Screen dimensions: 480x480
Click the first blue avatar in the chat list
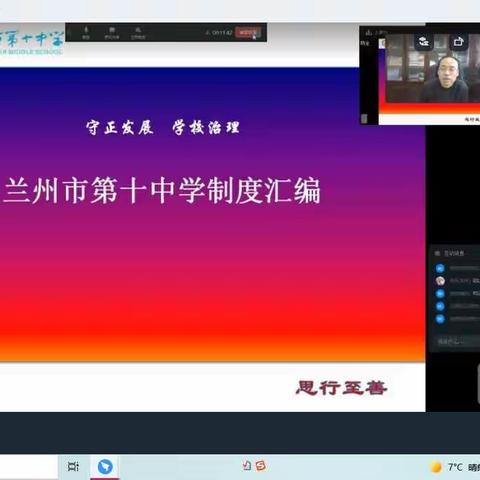coord(440,268)
